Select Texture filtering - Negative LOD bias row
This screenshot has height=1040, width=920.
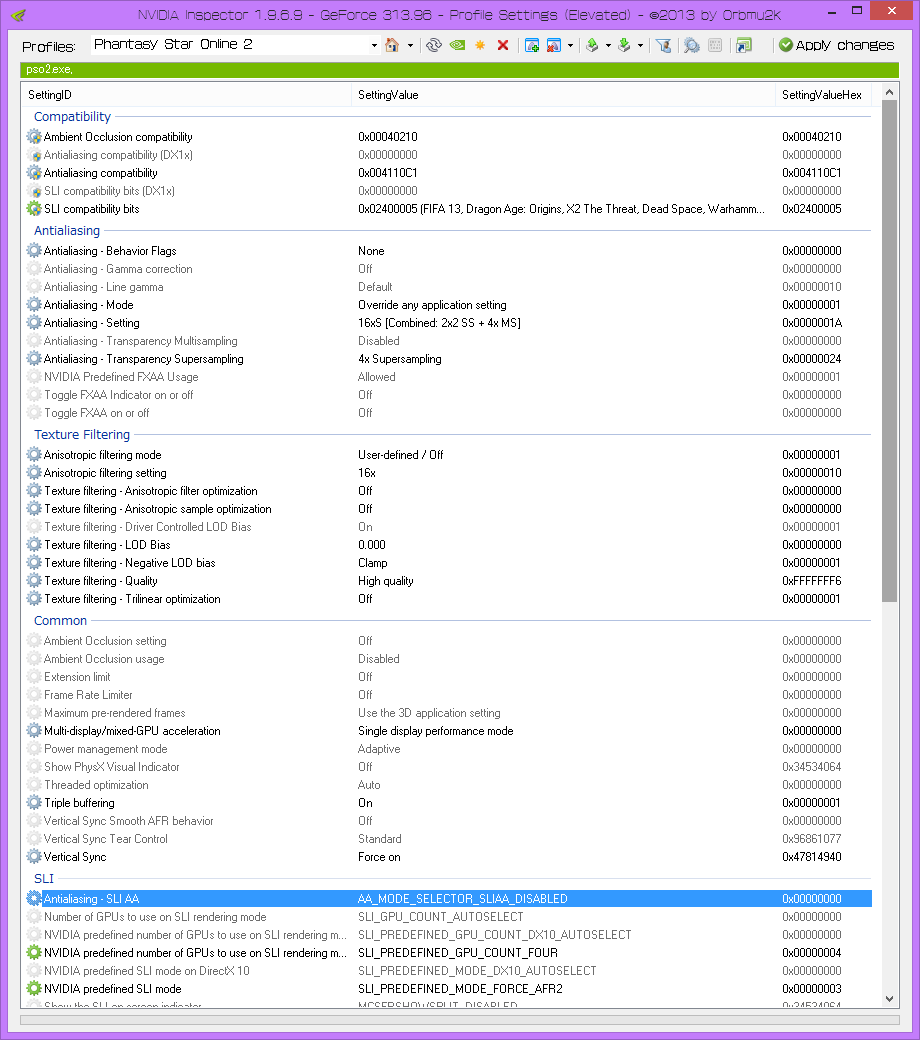448,563
